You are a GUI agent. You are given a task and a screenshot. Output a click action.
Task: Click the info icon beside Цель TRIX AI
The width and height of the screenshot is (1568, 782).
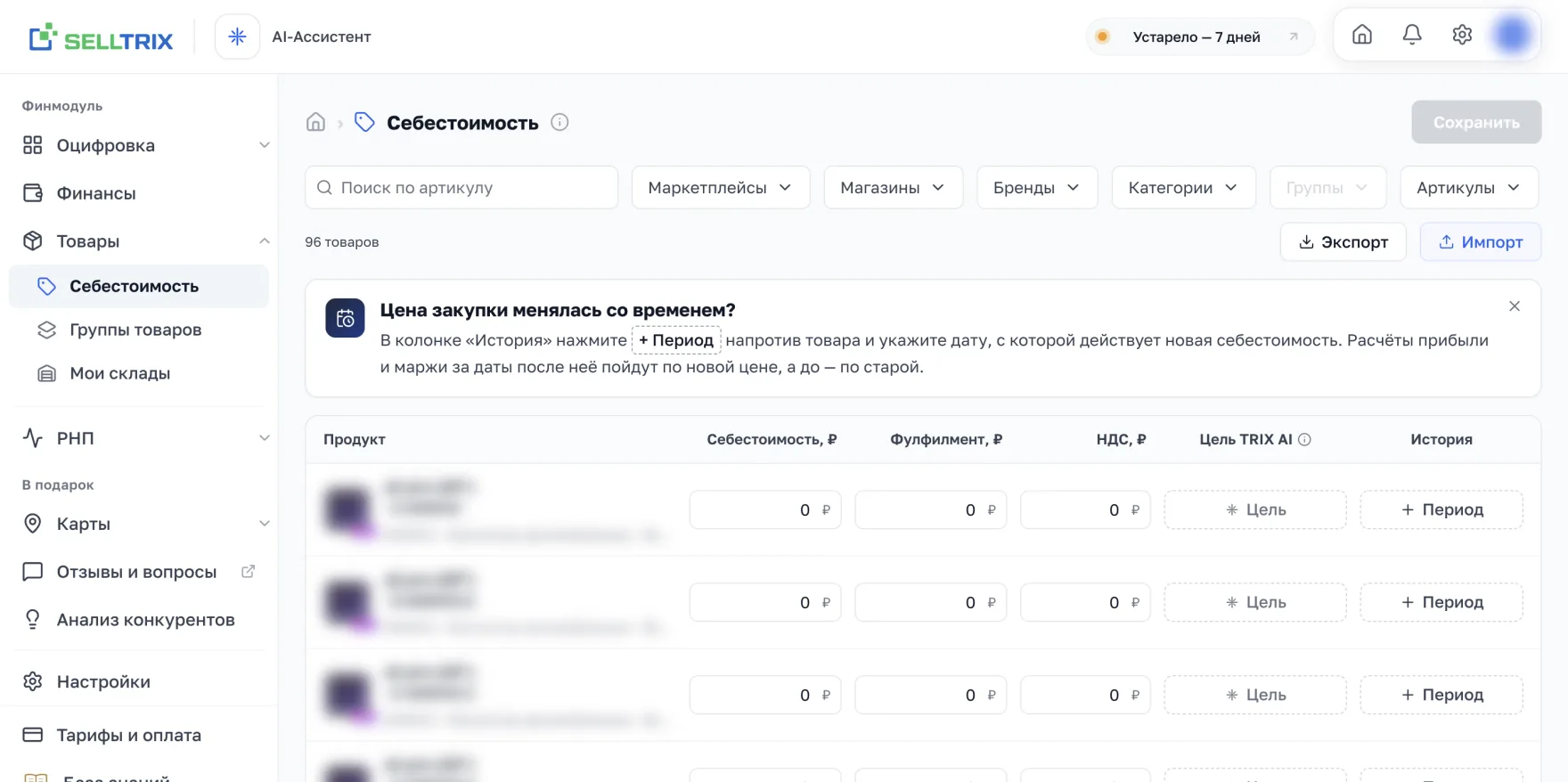(1304, 439)
